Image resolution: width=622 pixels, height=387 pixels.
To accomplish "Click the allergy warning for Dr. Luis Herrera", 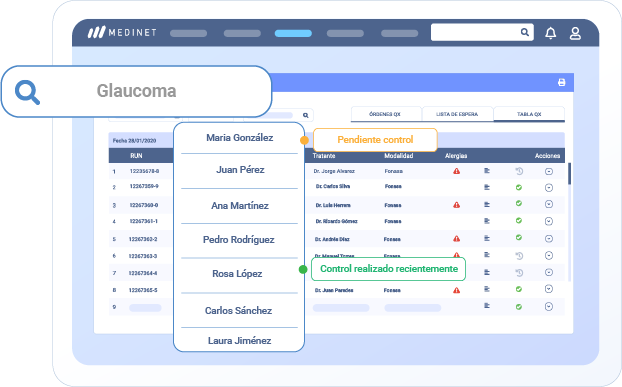I will pyautogui.click(x=457, y=205).
